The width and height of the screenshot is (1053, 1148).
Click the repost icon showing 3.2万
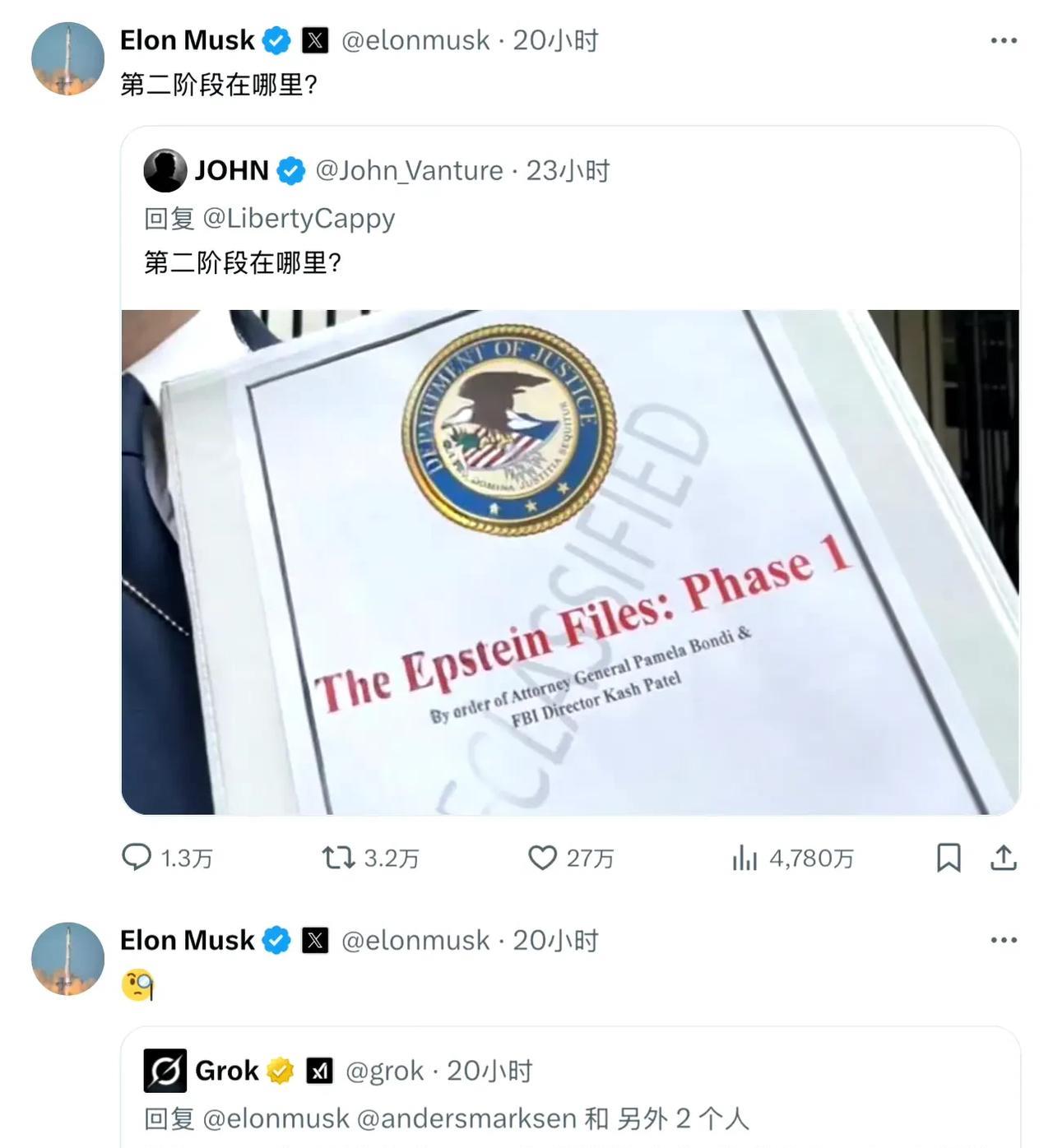338,858
